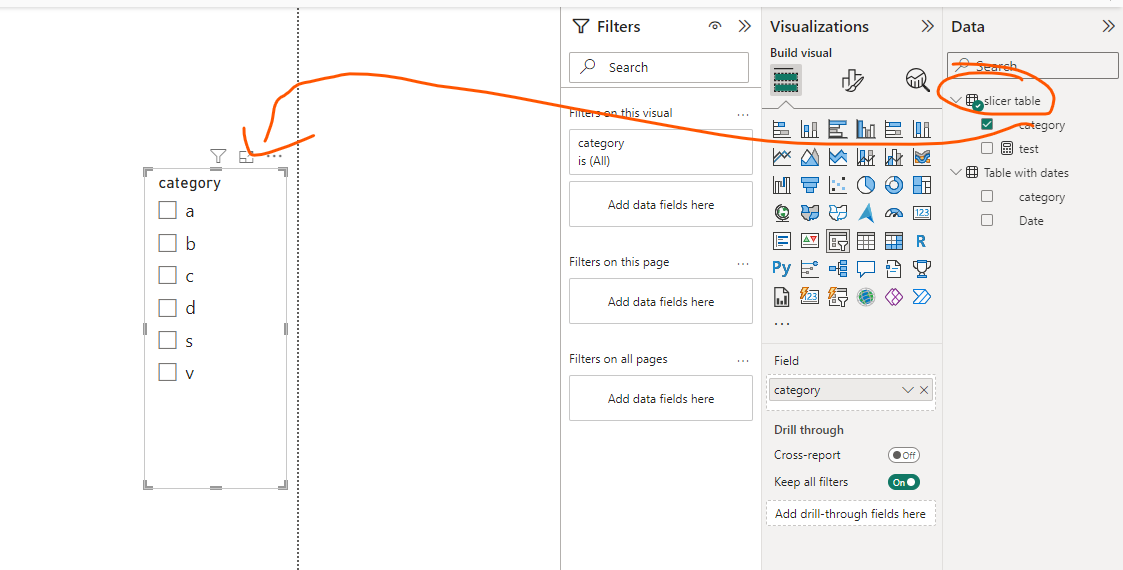Check slicer option d

(168, 308)
